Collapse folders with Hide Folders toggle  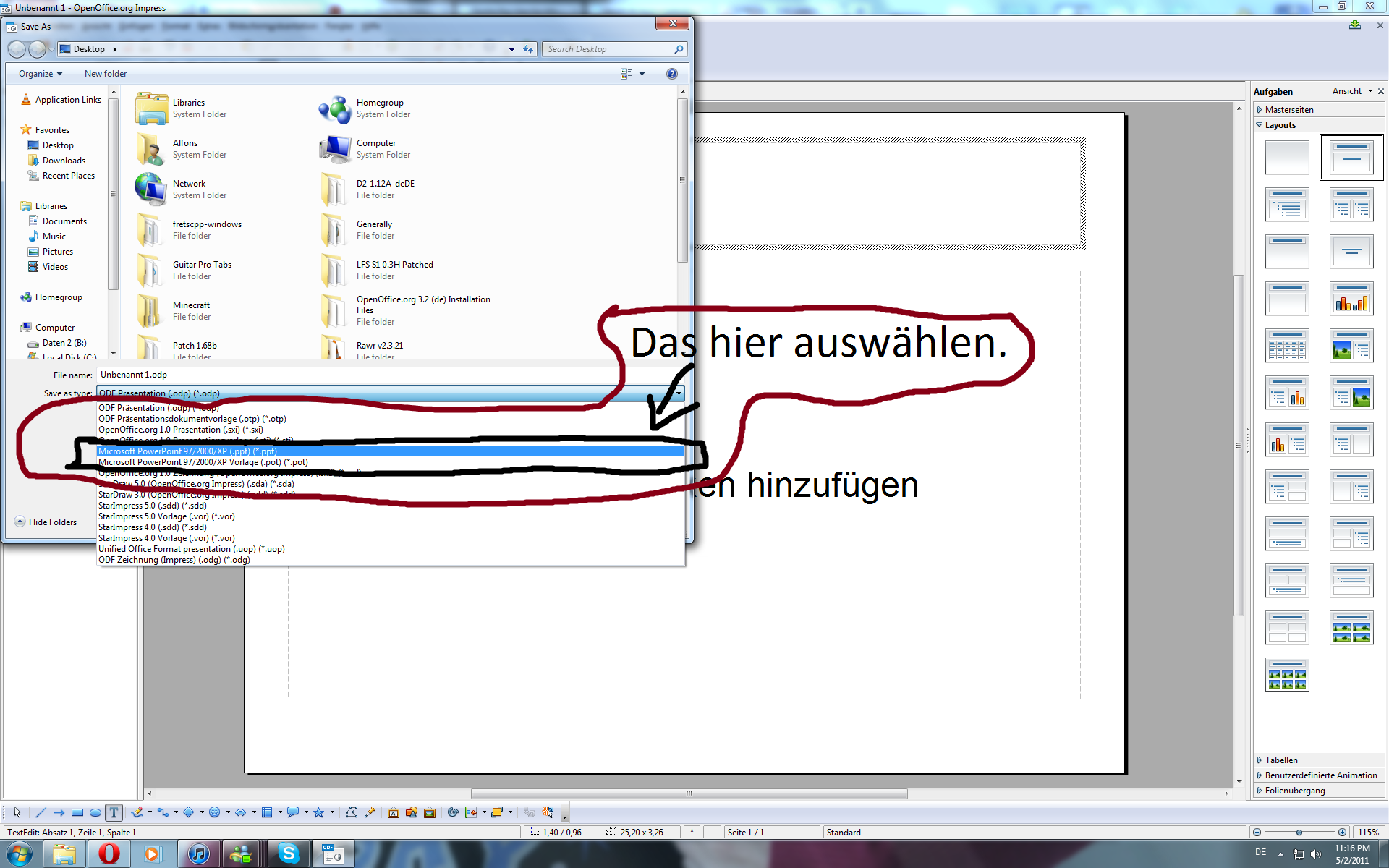[46, 522]
